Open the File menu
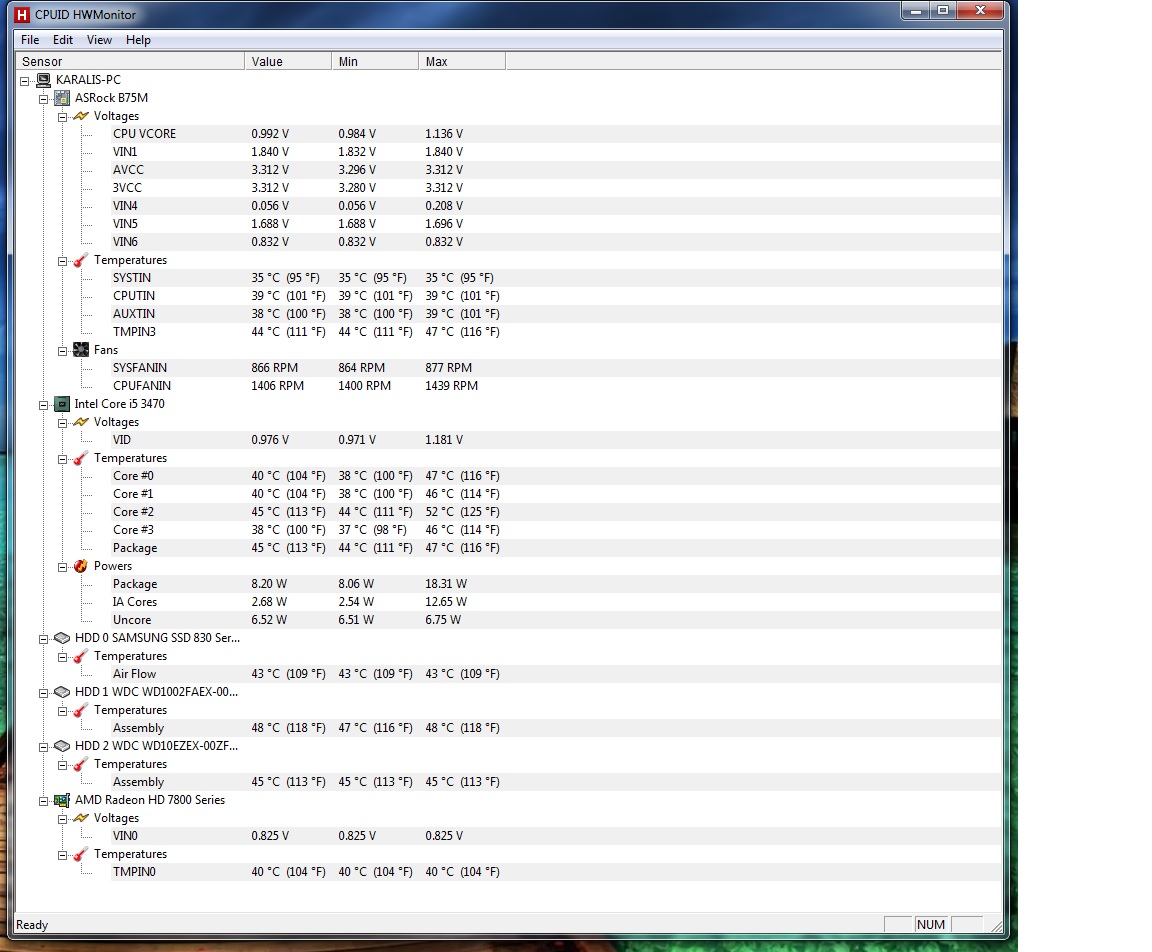The width and height of the screenshot is (1152, 952). tap(30, 40)
